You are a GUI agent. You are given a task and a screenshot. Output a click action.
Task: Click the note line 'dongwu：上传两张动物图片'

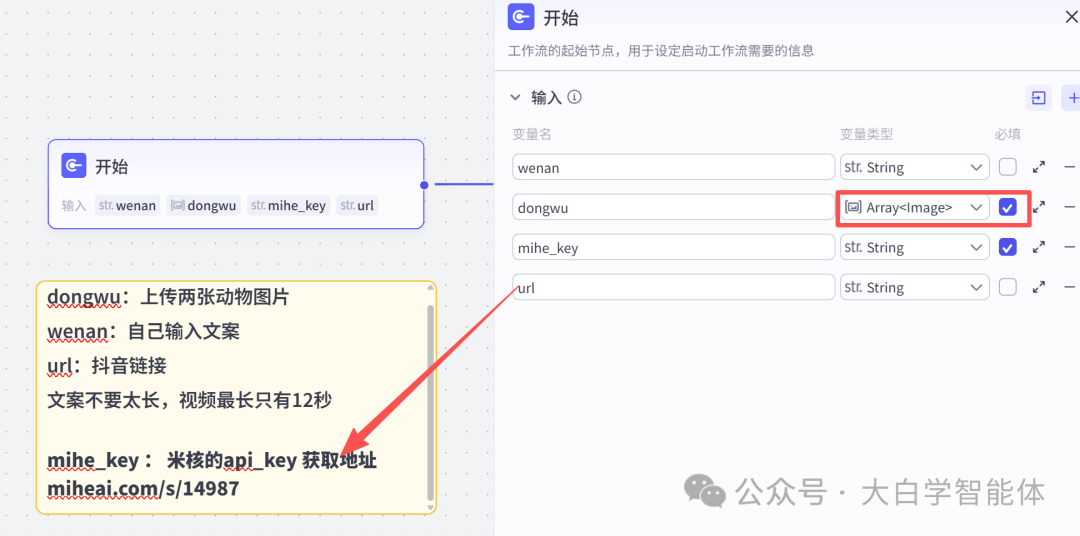(x=168, y=298)
